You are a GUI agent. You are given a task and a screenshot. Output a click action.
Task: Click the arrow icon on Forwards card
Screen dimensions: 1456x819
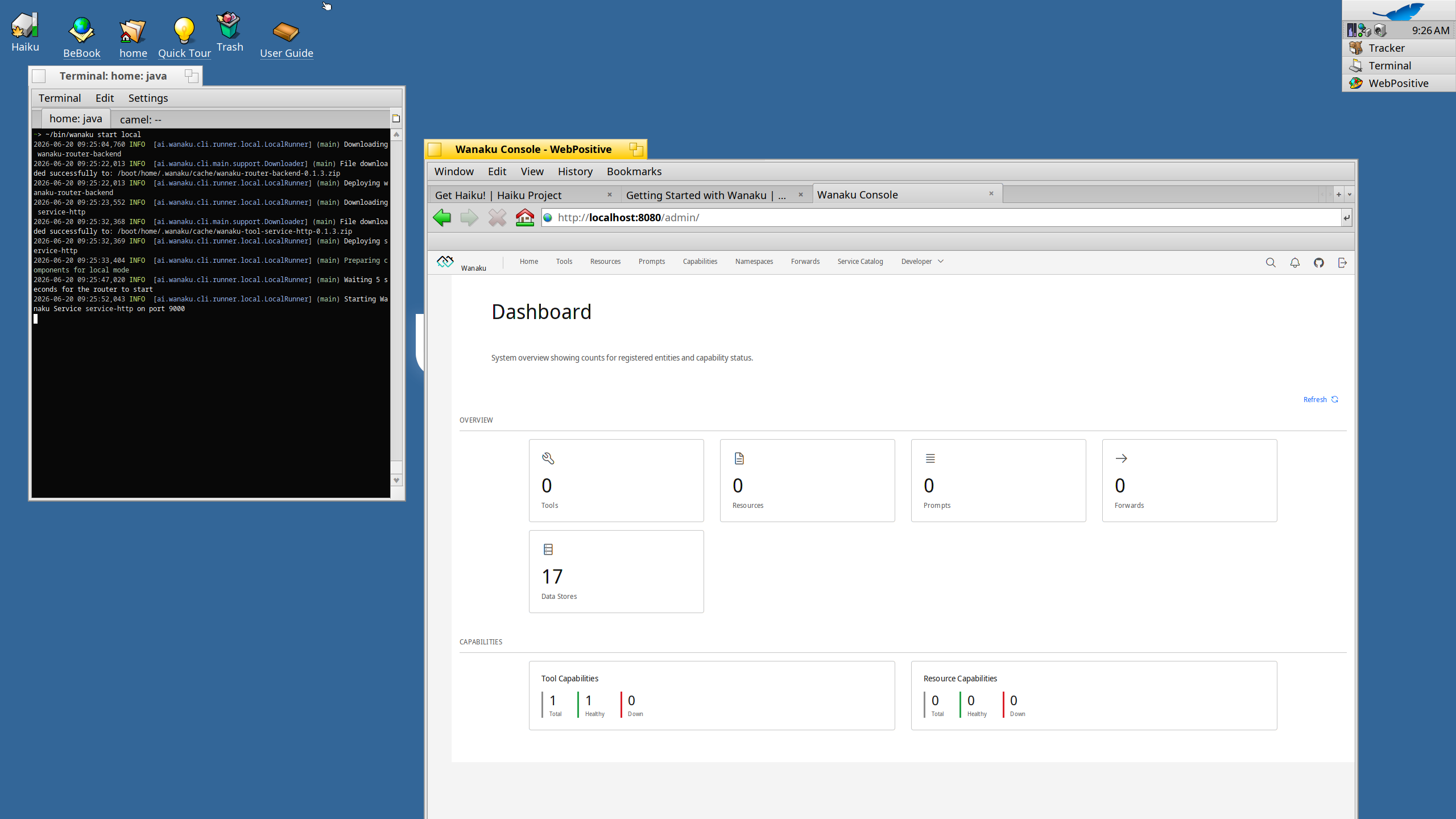point(1121,458)
